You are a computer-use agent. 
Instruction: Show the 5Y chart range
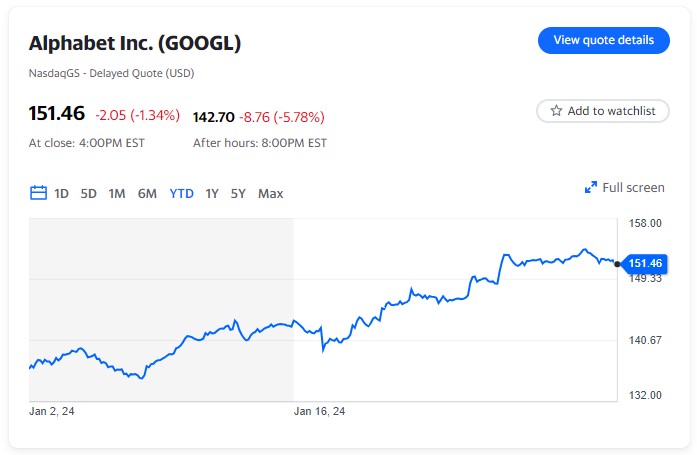(238, 193)
